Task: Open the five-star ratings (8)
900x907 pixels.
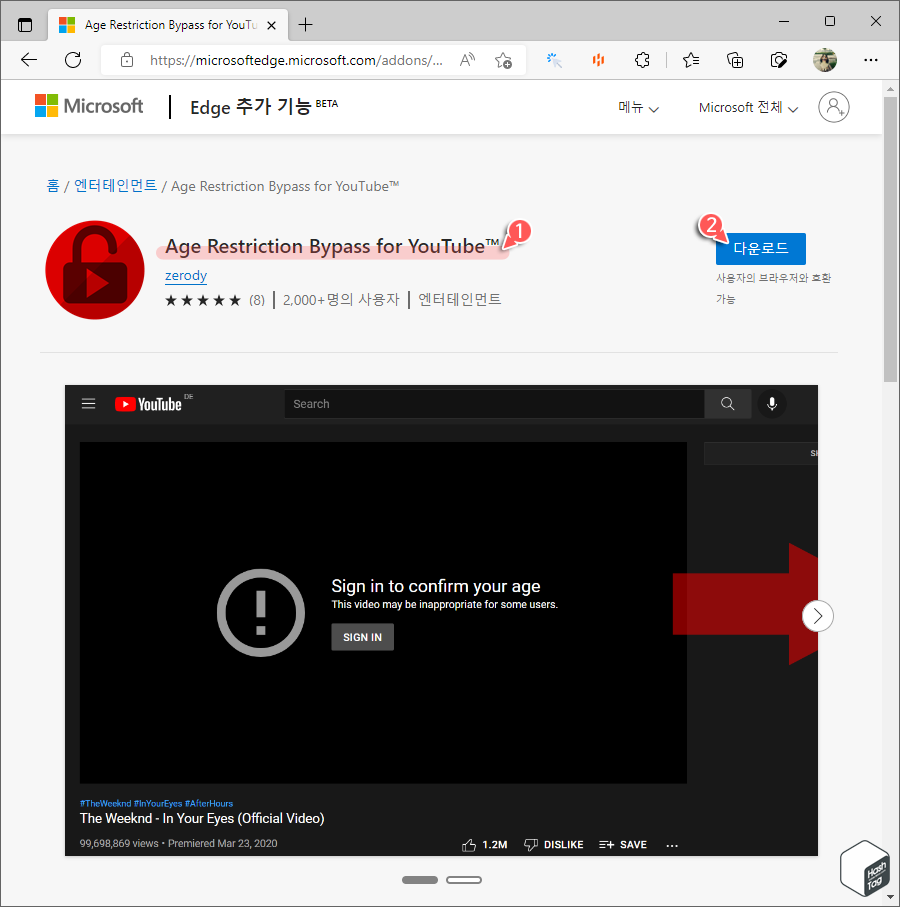Action: pos(215,300)
